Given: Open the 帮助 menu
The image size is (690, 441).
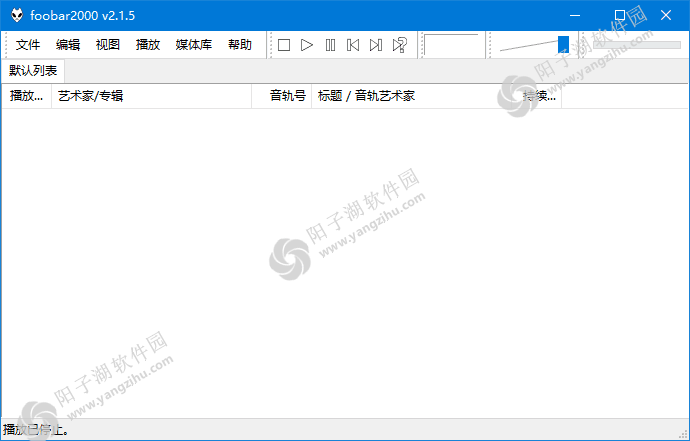Looking at the screenshot, I should (x=240, y=45).
